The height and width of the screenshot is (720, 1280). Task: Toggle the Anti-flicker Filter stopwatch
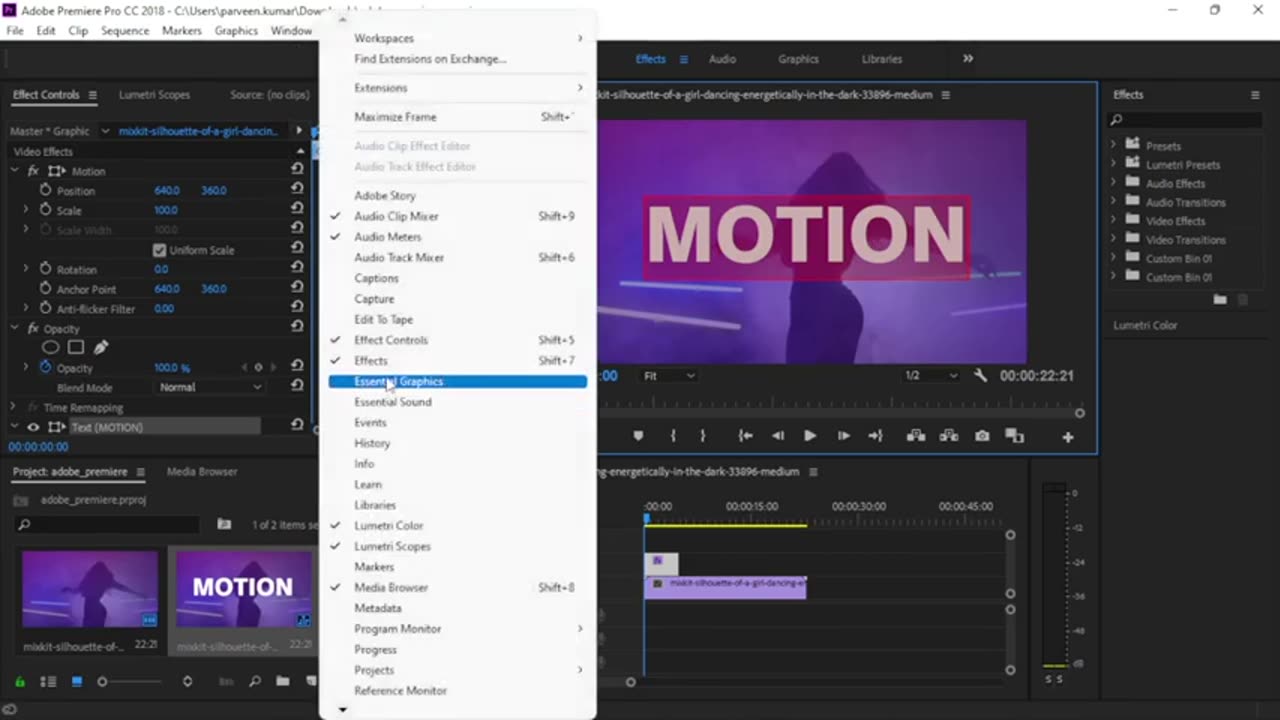45,309
